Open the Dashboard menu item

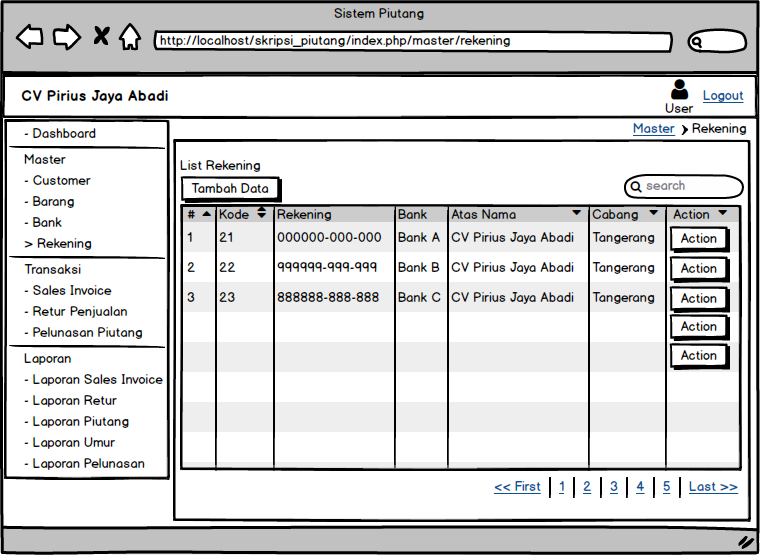[60, 133]
